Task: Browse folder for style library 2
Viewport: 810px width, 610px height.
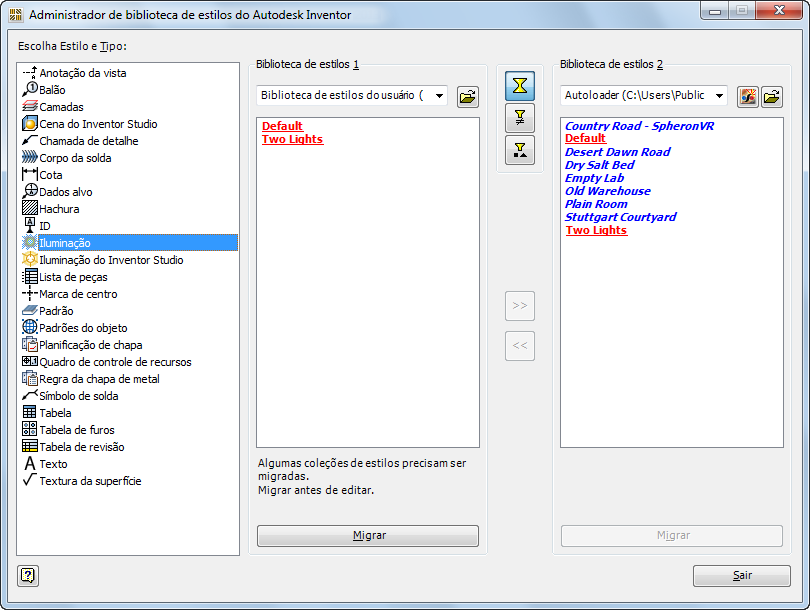Action: coord(772,97)
